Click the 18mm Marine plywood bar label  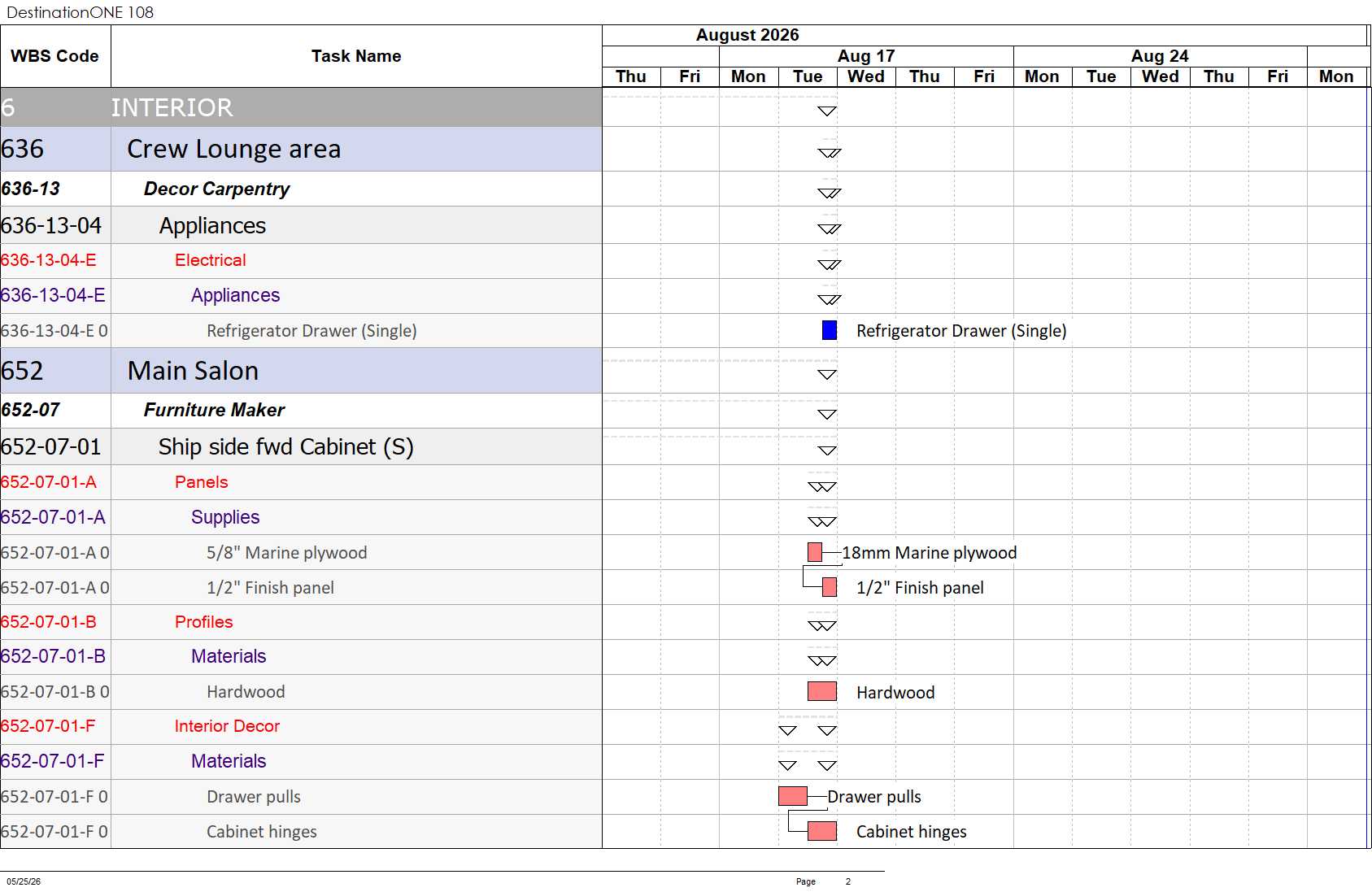click(929, 553)
